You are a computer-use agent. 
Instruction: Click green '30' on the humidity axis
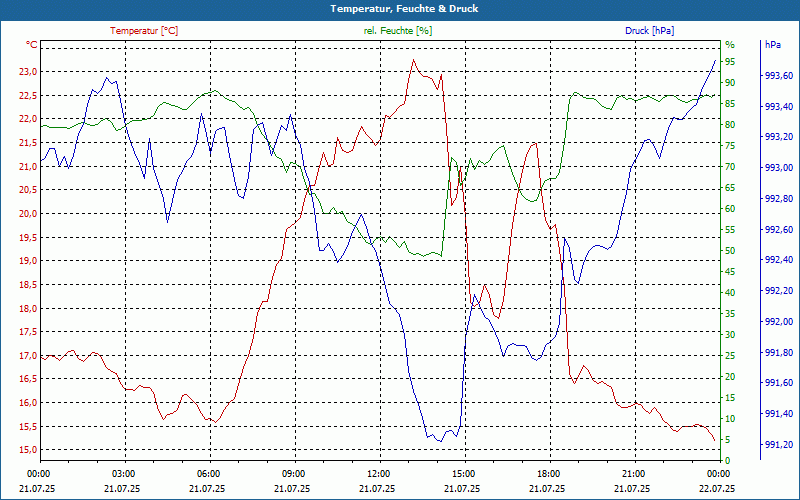(730, 335)
